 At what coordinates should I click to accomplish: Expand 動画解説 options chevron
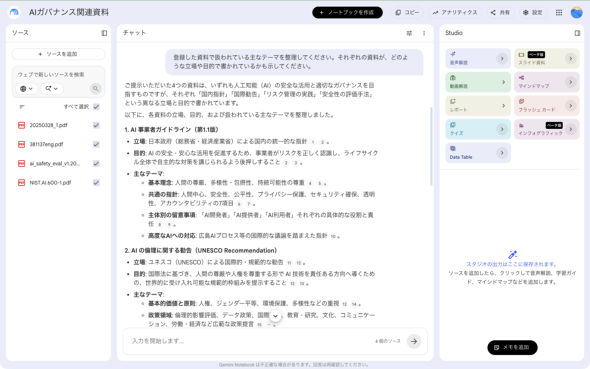[503, 82]
